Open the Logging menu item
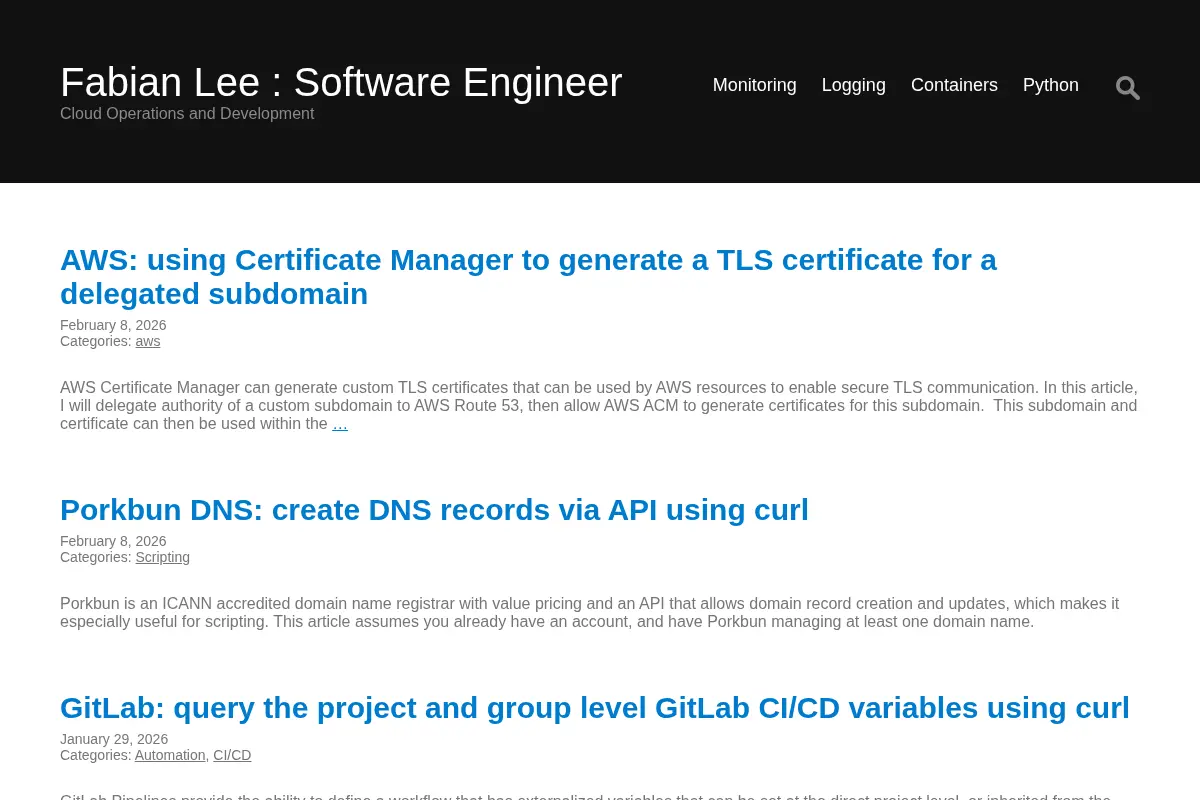The height and width of the screenshot is (800, 1200). click(853, 85)
